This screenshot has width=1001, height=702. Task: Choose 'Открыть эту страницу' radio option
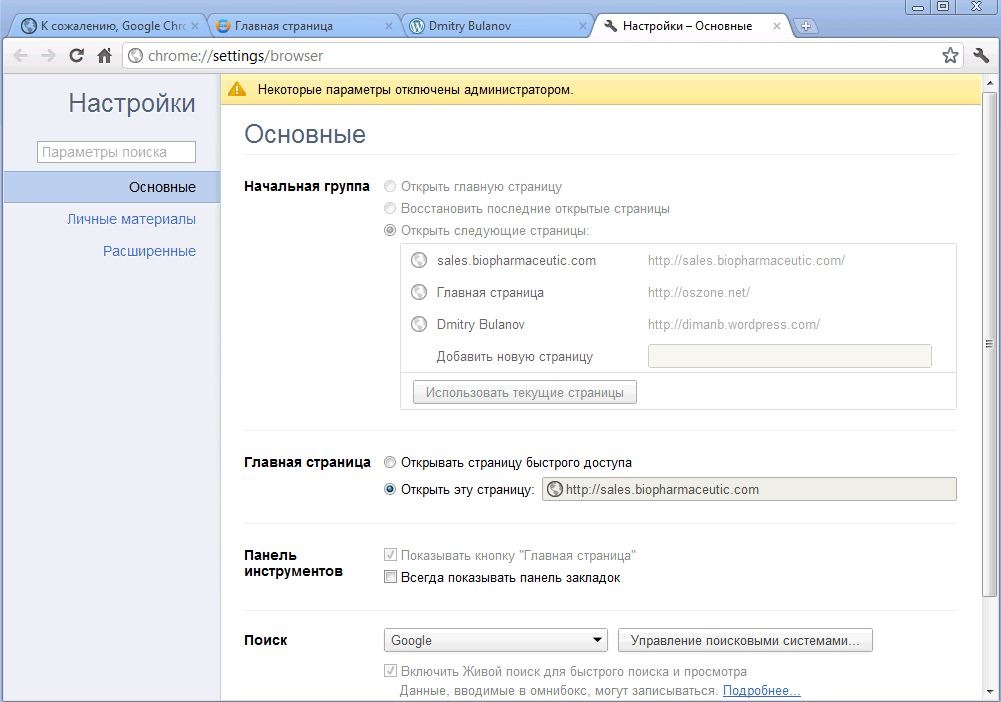tap(389, 489)
